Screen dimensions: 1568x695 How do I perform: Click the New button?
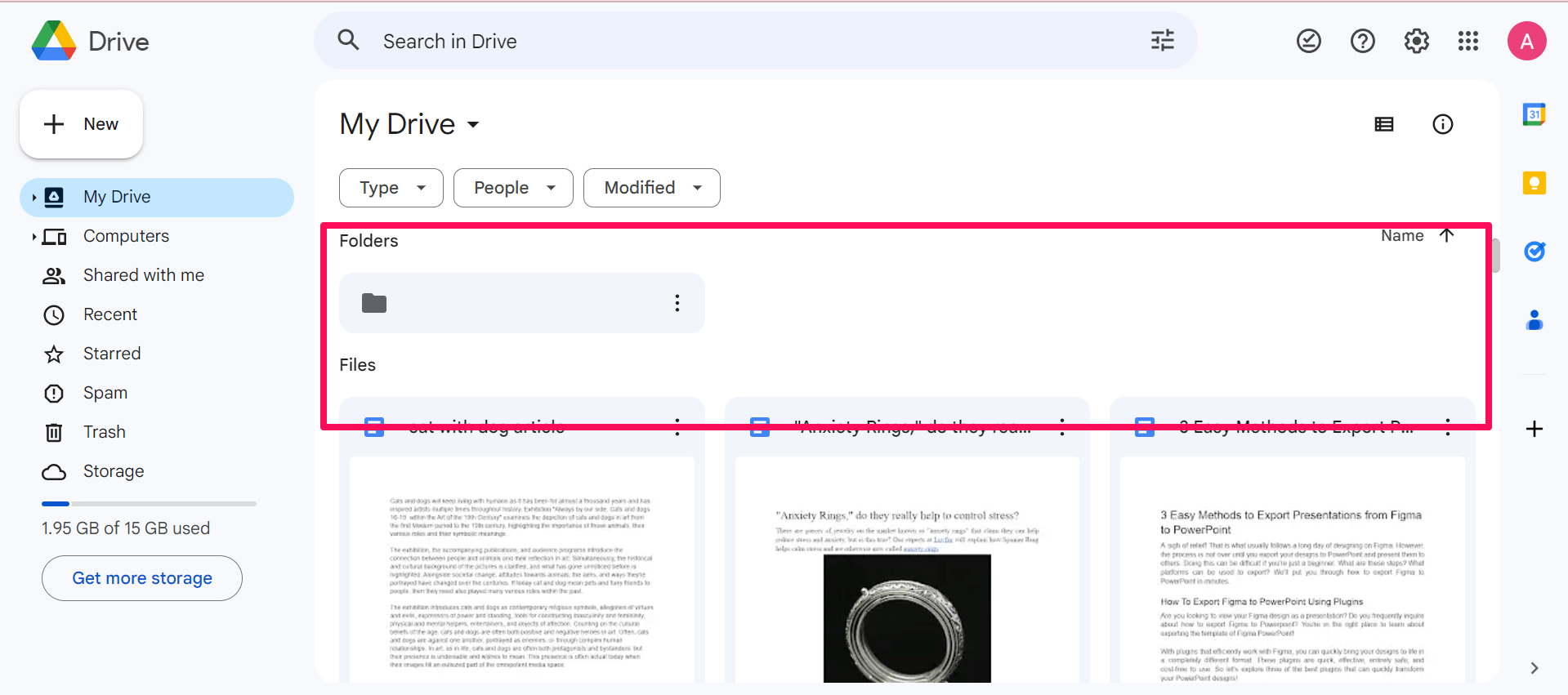[x=81, y=124]
